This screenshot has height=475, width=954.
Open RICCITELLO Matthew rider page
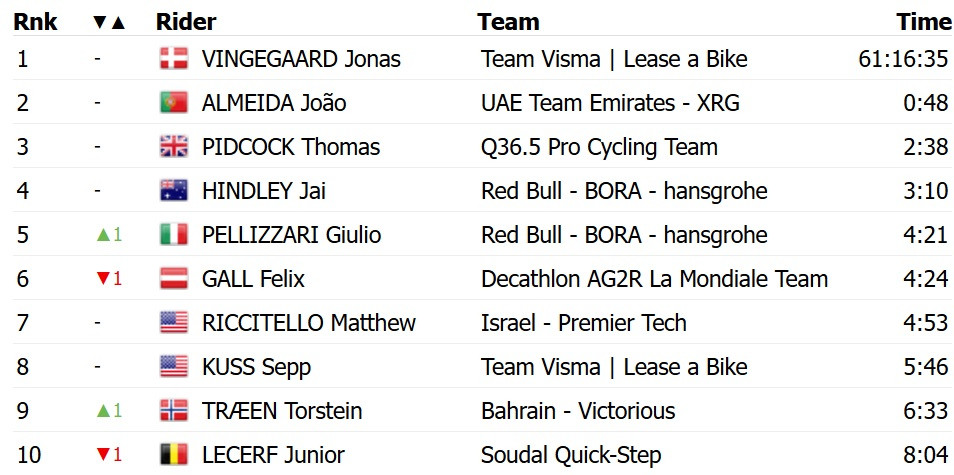coord(308,323)
